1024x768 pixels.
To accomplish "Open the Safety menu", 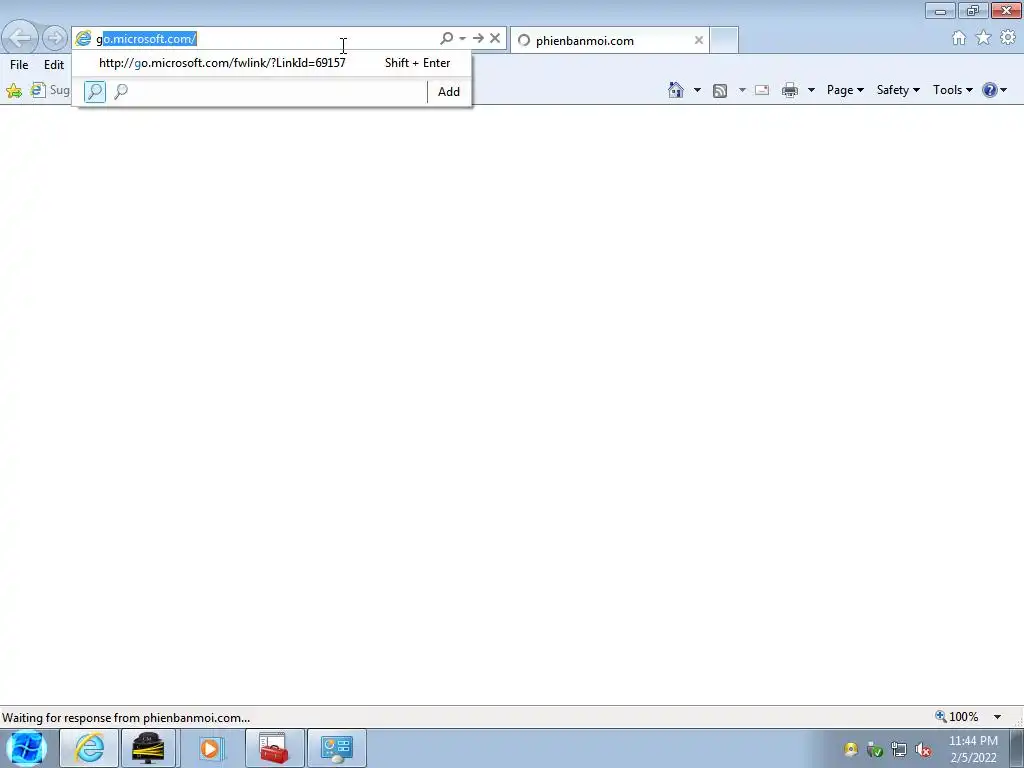I will point(898,90).
